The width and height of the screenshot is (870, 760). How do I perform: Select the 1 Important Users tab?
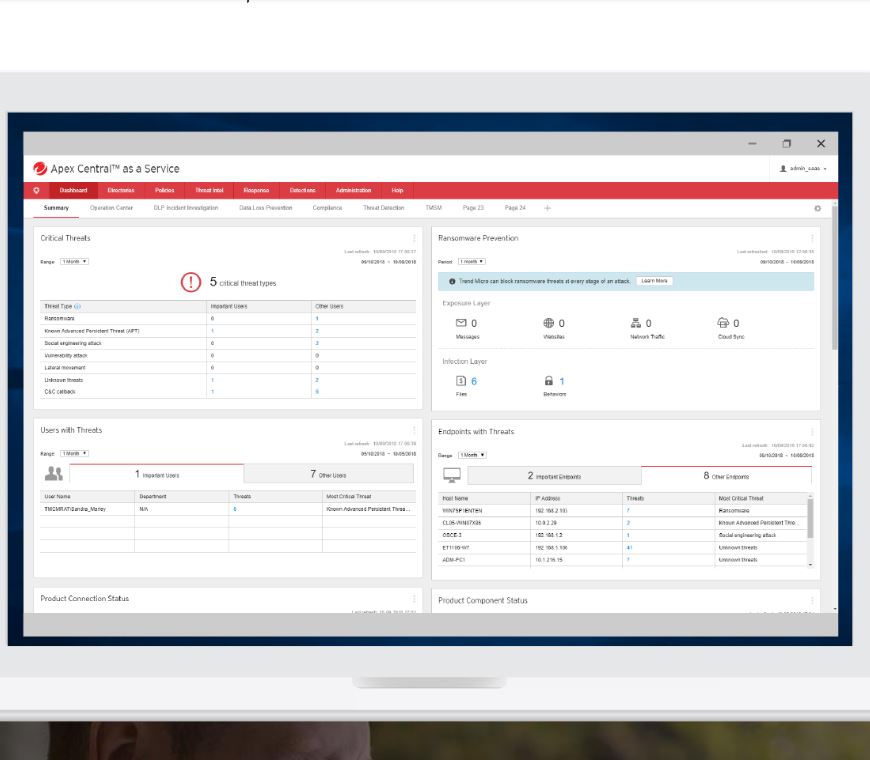(156, 474)
